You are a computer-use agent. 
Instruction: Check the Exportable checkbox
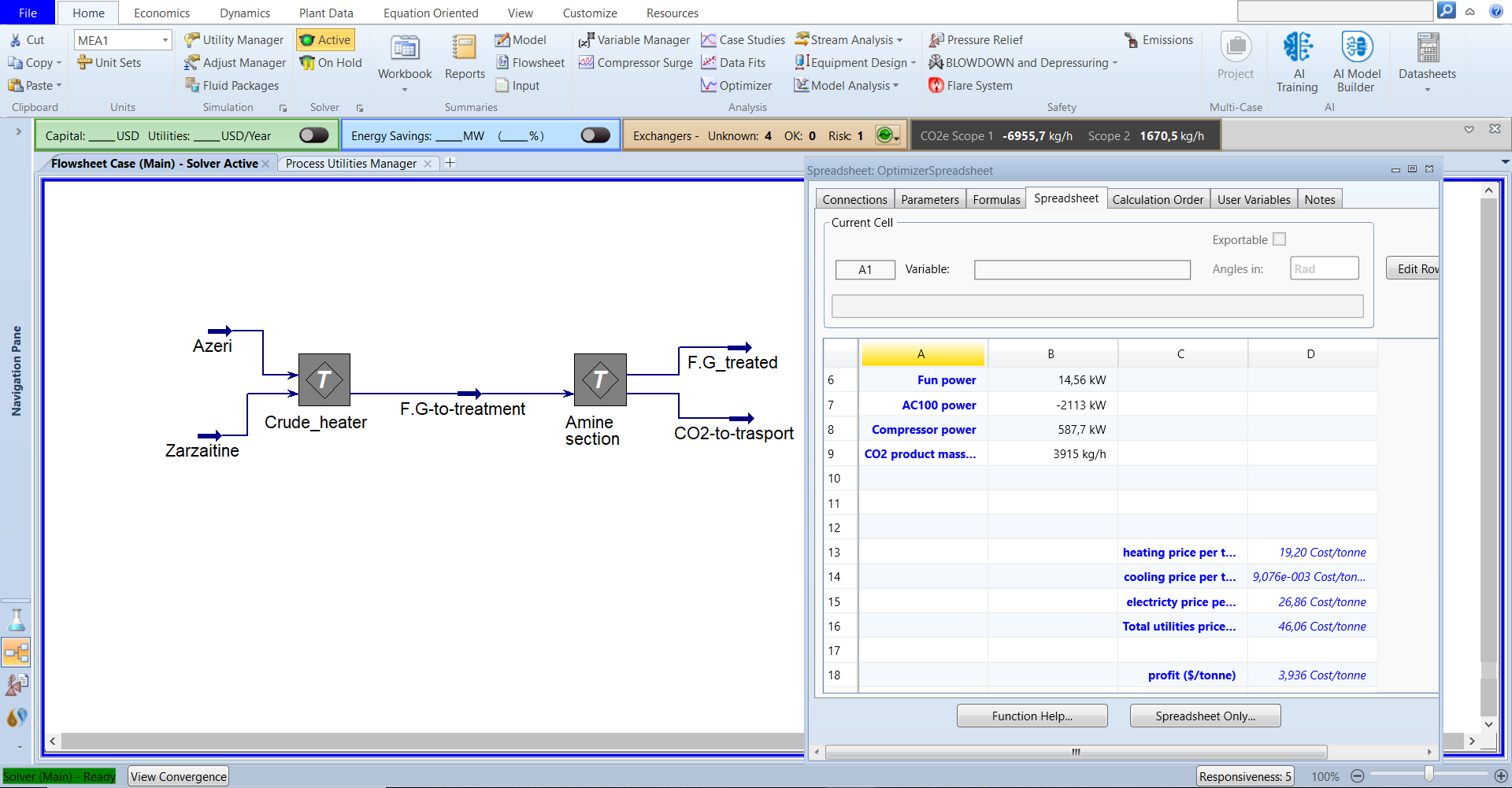click(x=1279, y=239)
